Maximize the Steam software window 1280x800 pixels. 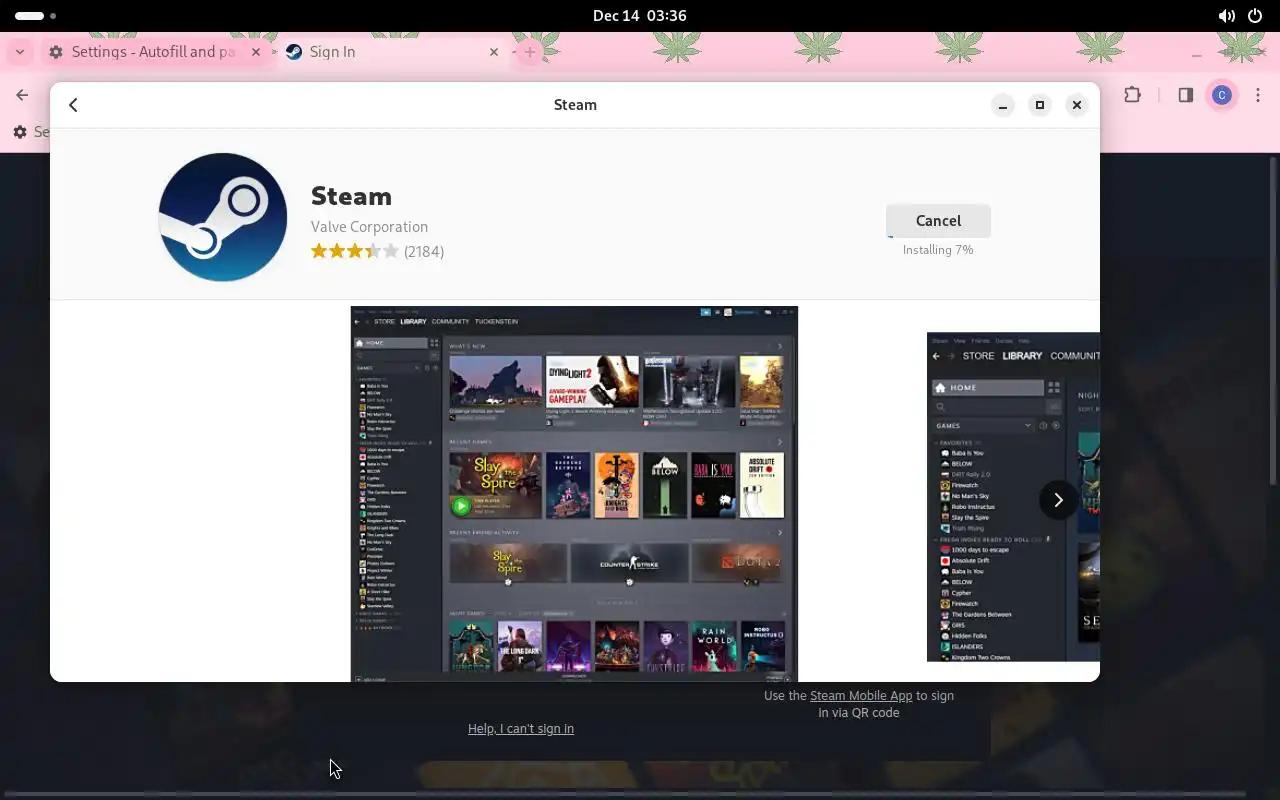coord(1040,105)
